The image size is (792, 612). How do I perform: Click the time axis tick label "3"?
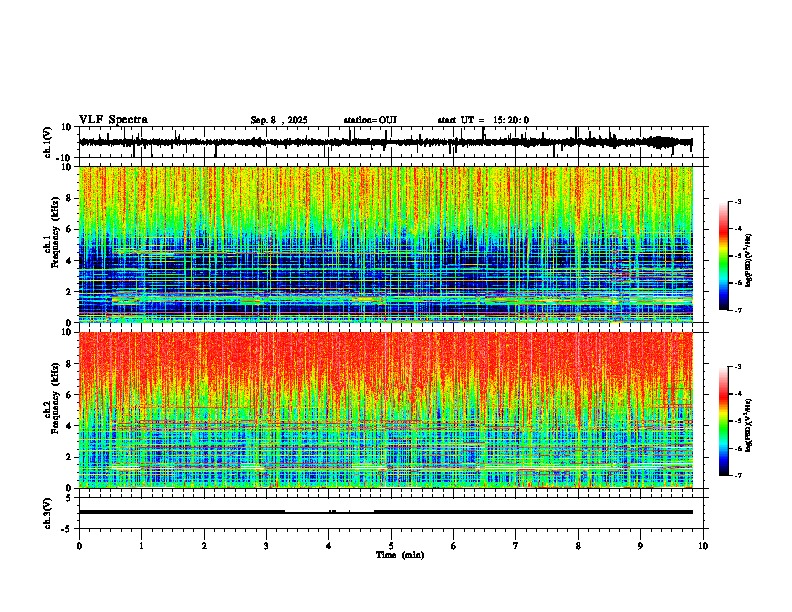point(266,546)
